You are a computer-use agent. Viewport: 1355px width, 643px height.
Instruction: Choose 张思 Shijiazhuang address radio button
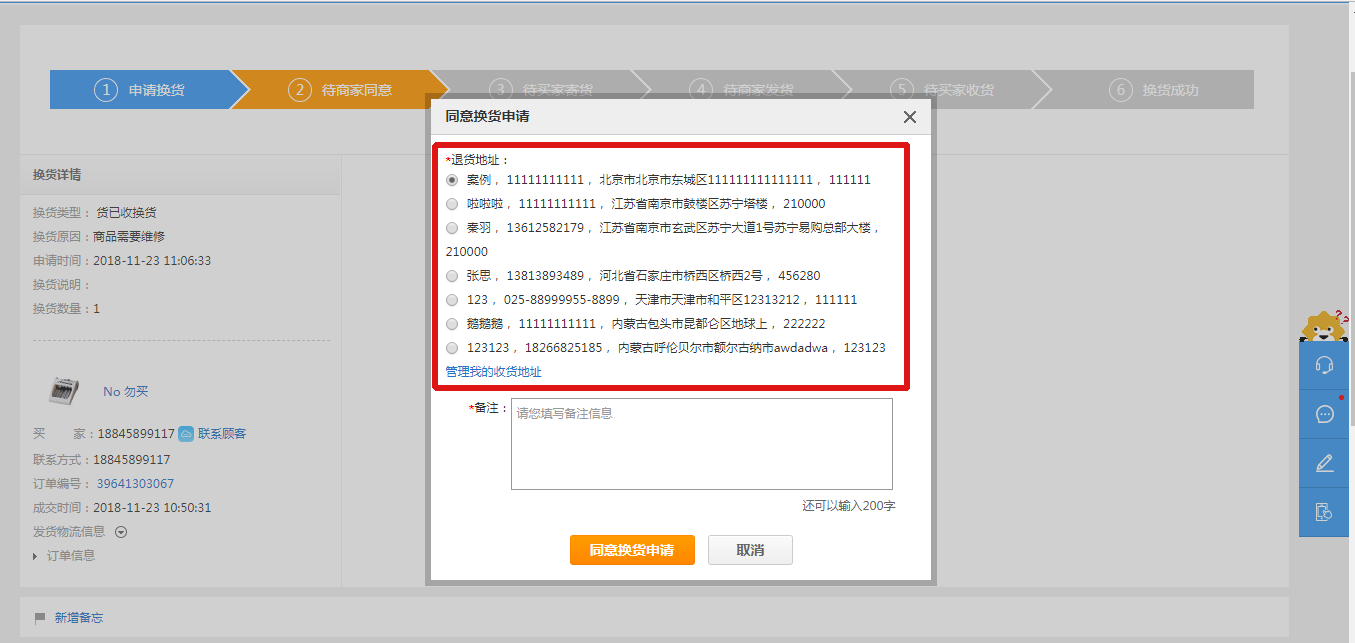point(452,276)
